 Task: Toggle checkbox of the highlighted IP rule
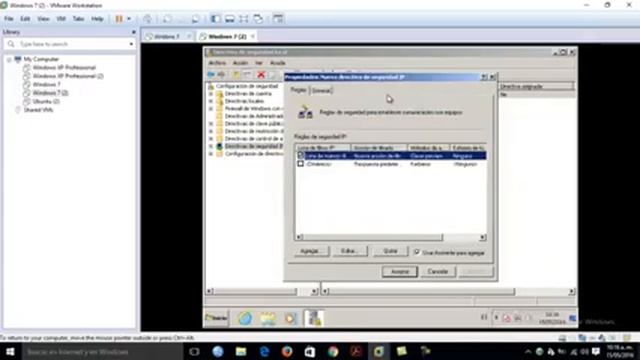tap(301, 155)
